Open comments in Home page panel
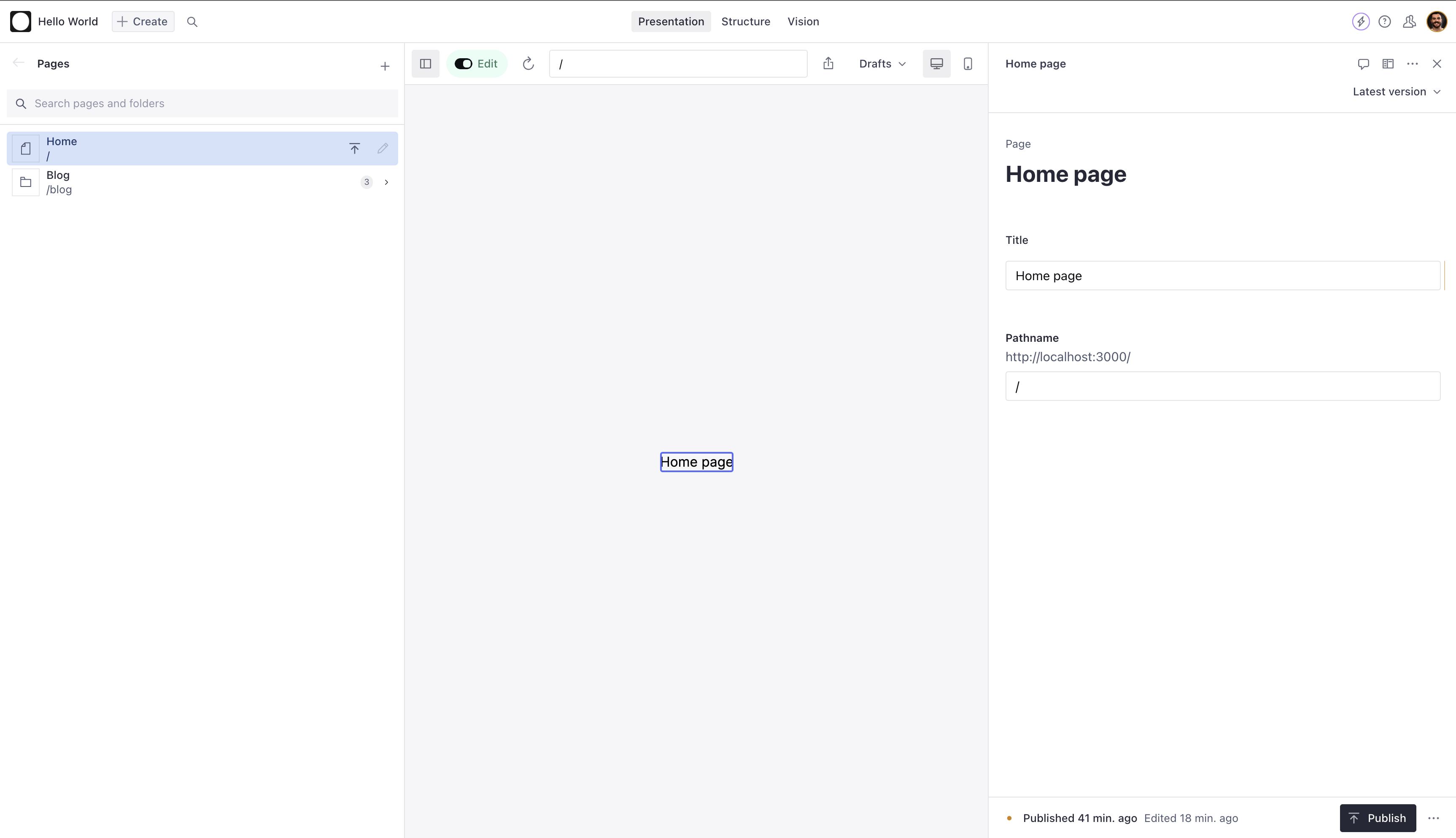This screenshot has height=838, width=1456. [1363, 63]
